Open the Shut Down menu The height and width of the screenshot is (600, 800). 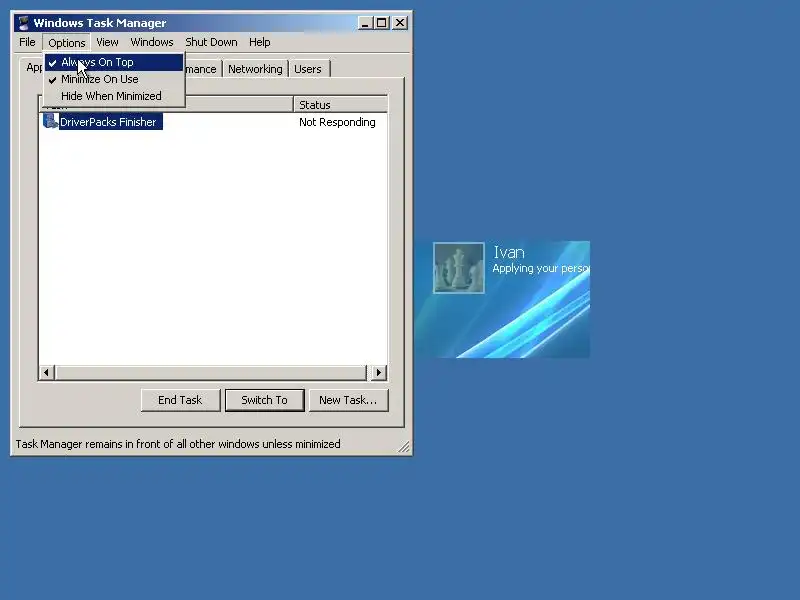211,42
